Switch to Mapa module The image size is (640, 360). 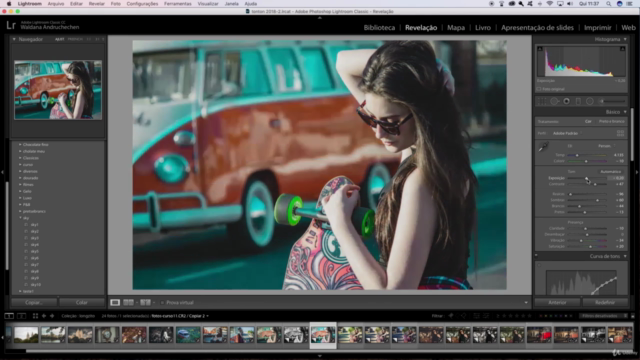[456, 27]
